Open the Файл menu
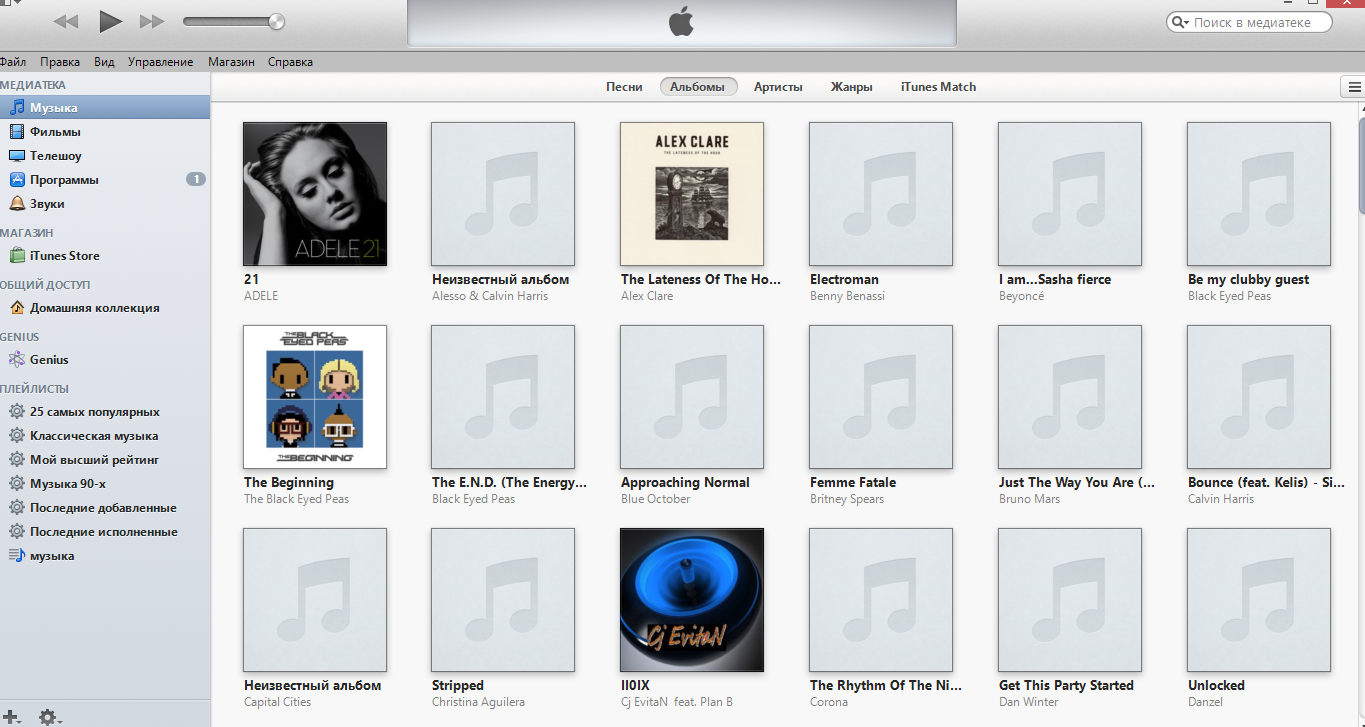 (x=13, y=62)
